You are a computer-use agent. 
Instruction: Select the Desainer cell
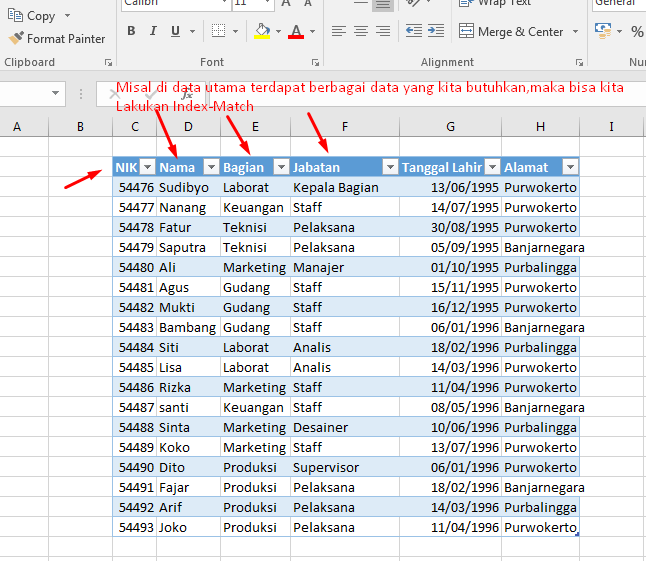[345, 427]
